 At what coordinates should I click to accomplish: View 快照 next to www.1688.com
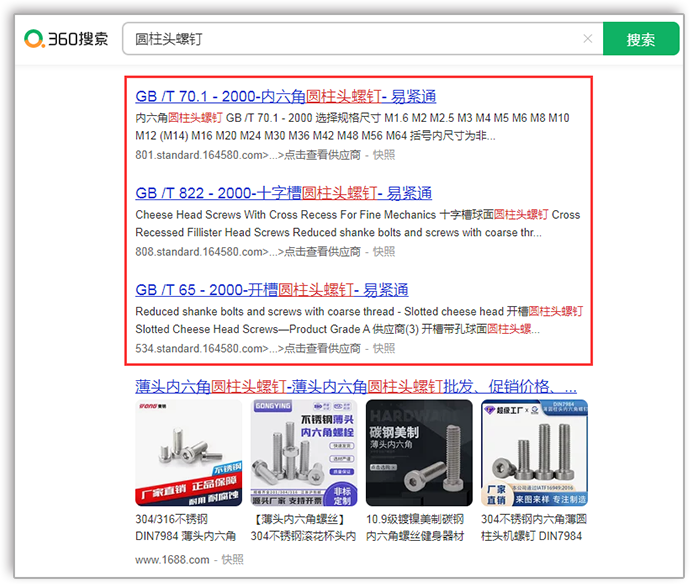(232, 560)
